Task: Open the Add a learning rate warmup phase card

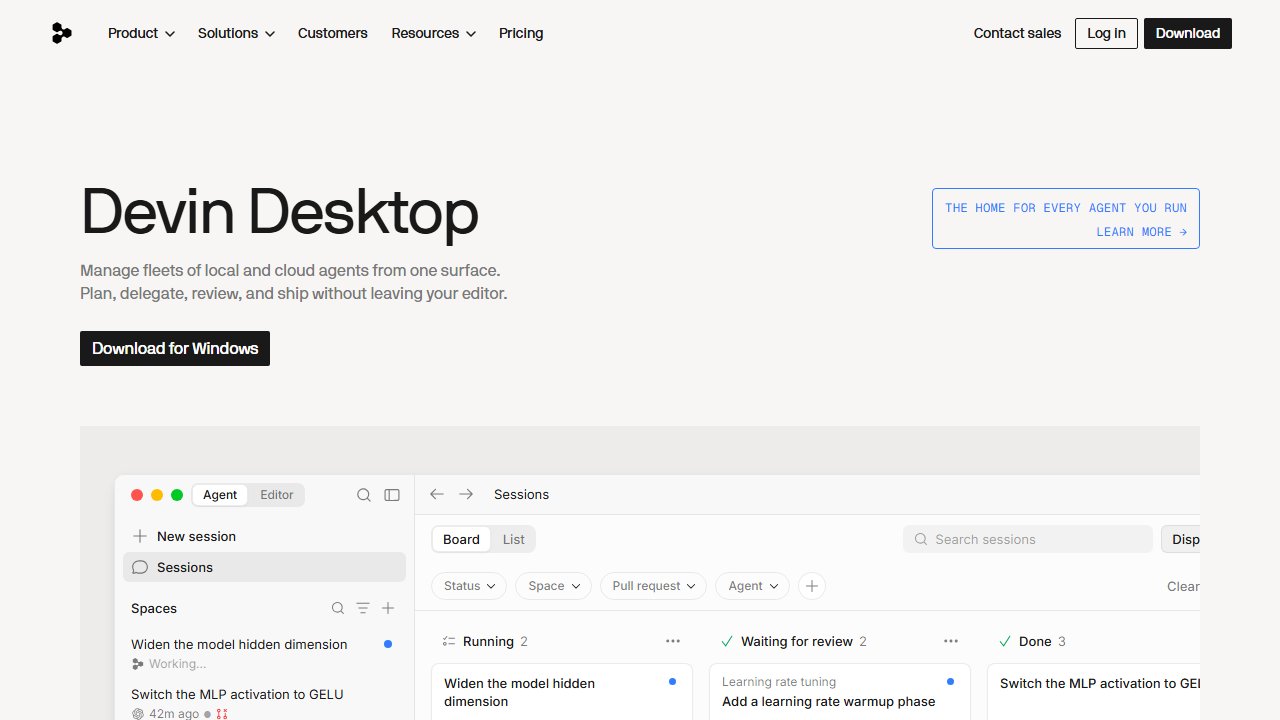Action: [x=840, y=692]
